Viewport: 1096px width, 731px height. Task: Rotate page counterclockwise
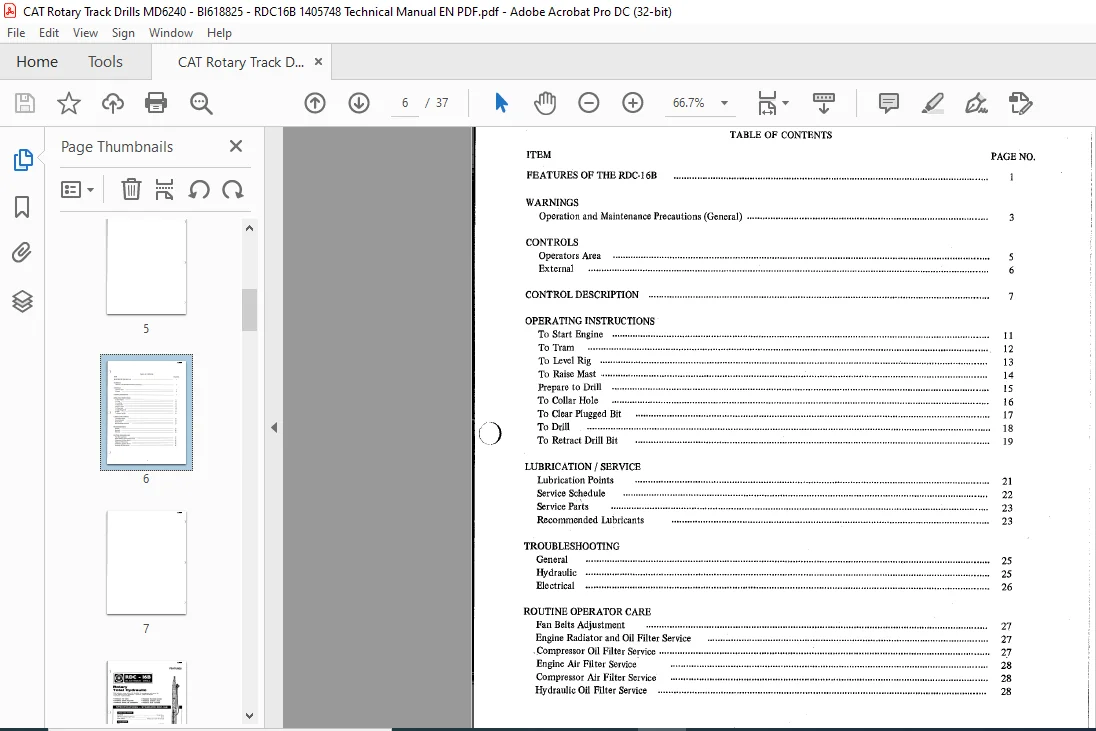199,189
